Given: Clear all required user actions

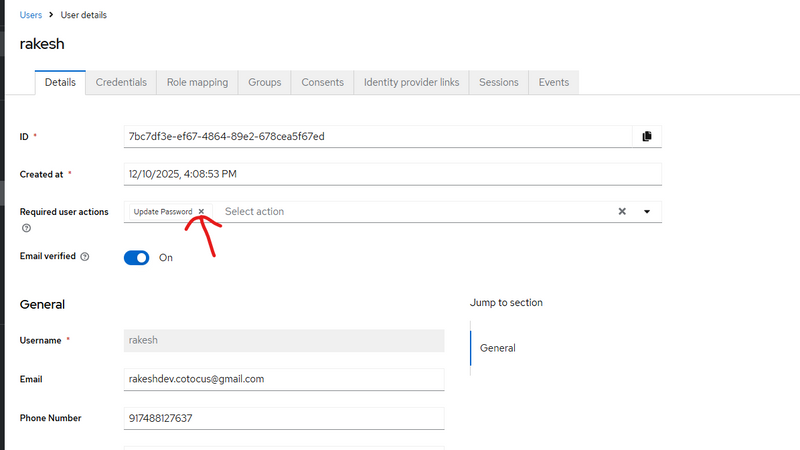Looking at the screenshot, I should [x=621, y=212].
